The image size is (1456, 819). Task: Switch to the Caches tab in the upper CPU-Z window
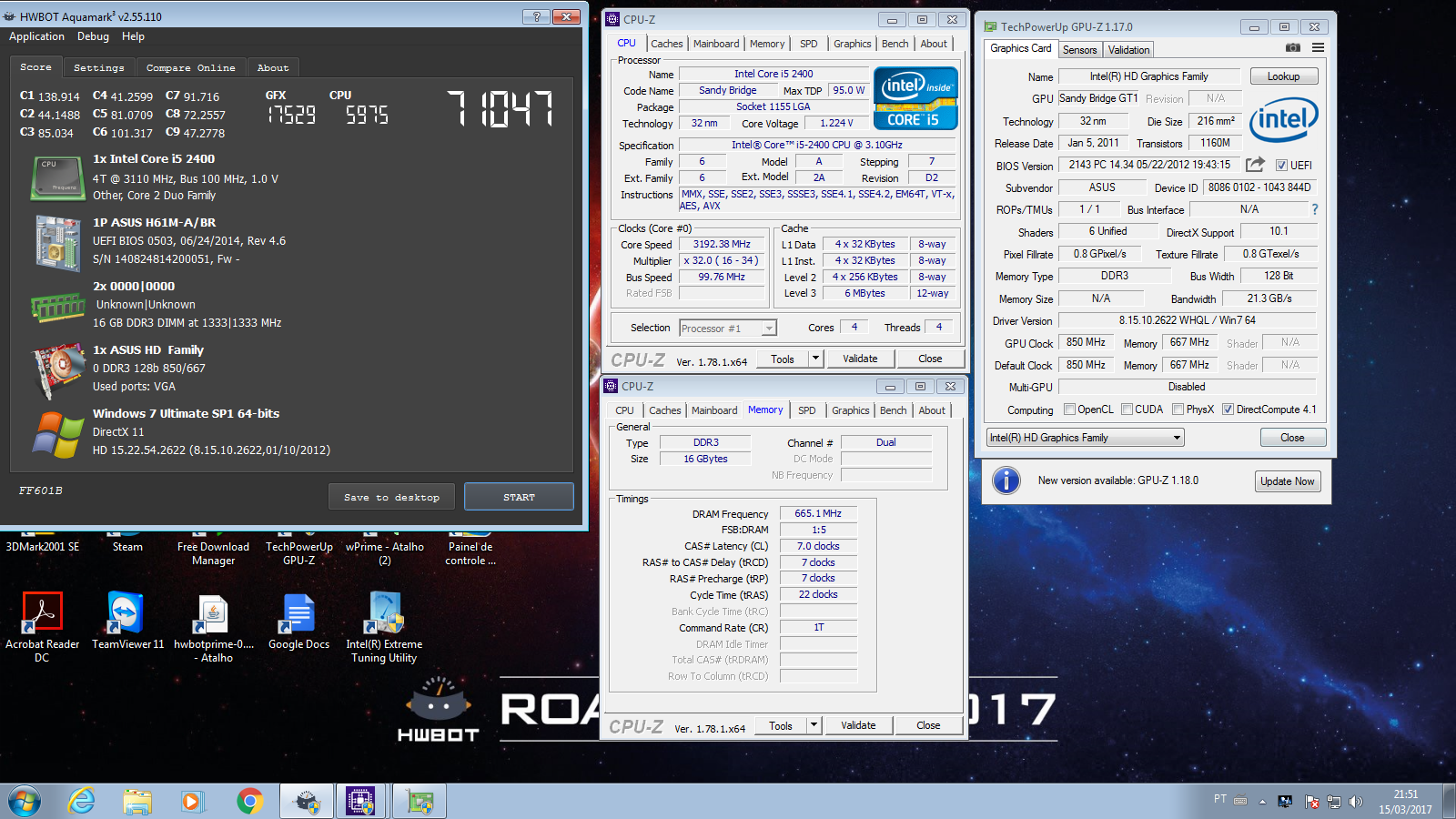[x=666, y=44]
